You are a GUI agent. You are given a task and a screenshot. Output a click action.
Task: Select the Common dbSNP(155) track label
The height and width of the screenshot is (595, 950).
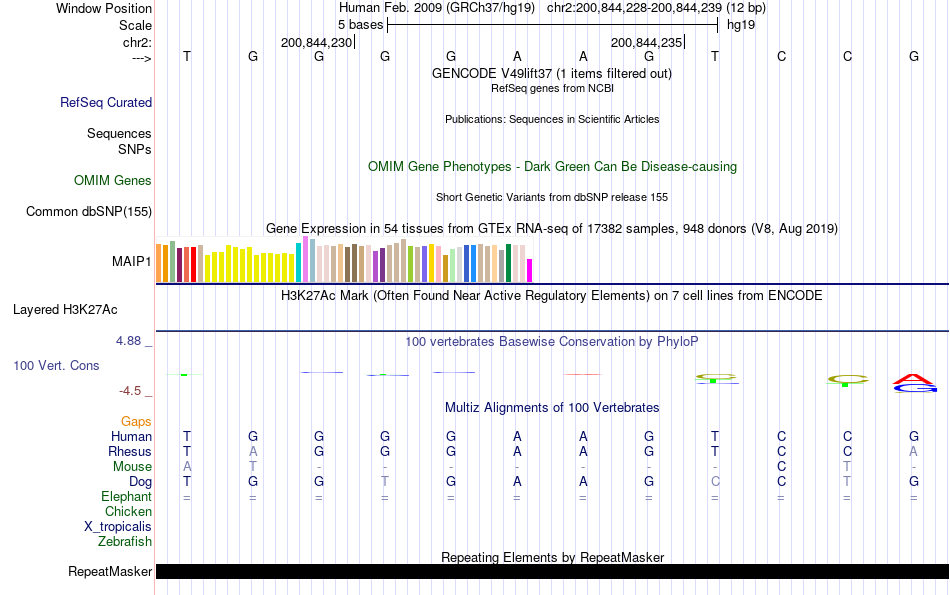(89, 211)
